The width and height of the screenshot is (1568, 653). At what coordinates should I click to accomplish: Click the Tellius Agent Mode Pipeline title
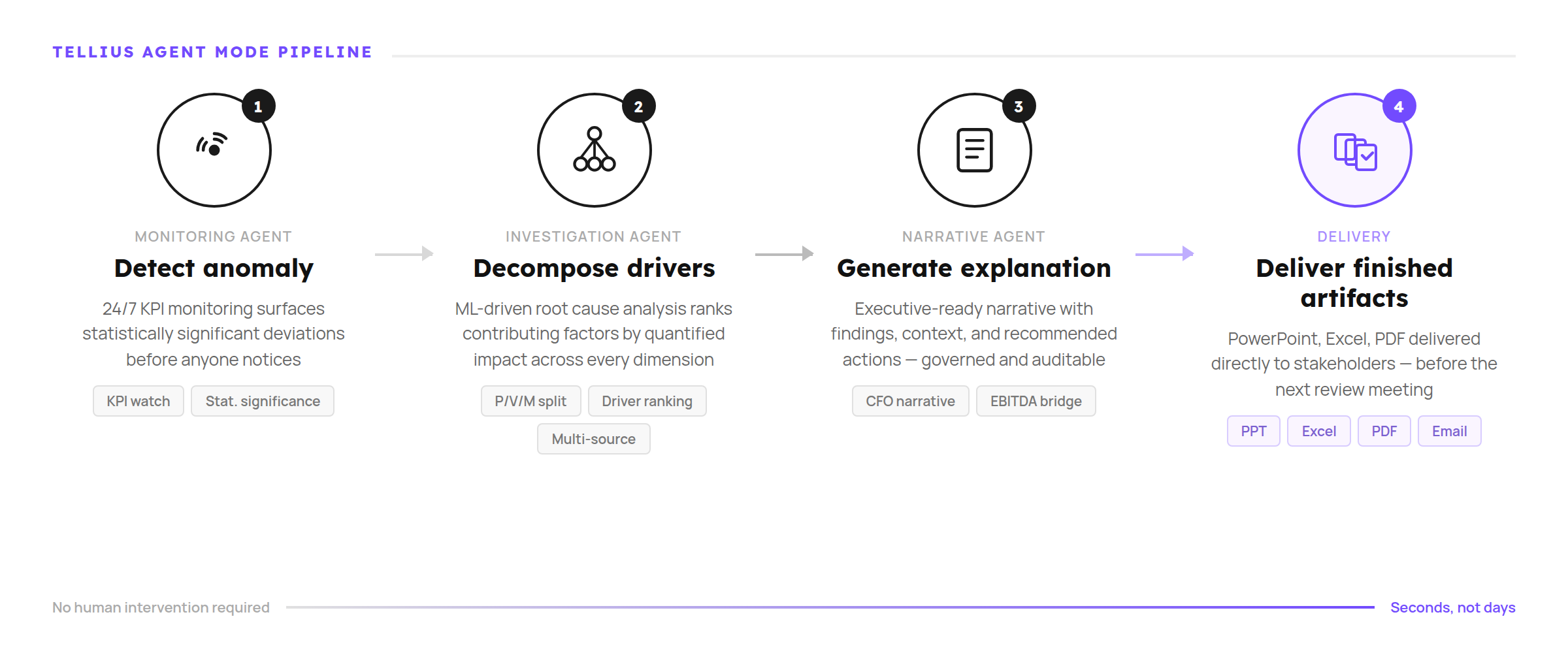point(212,52)
